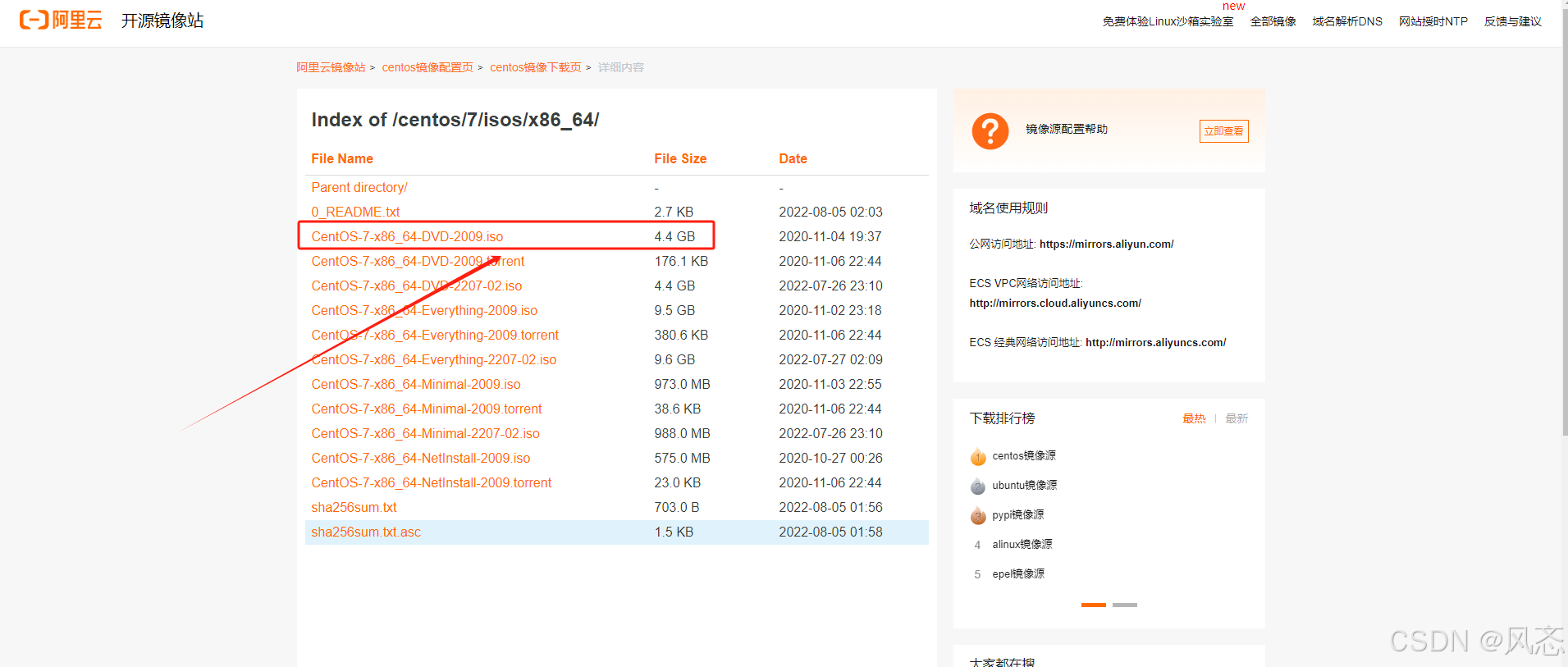Download CentOS-7-x86_64-Everything-2207-02.iso

[x=433, y=359]
